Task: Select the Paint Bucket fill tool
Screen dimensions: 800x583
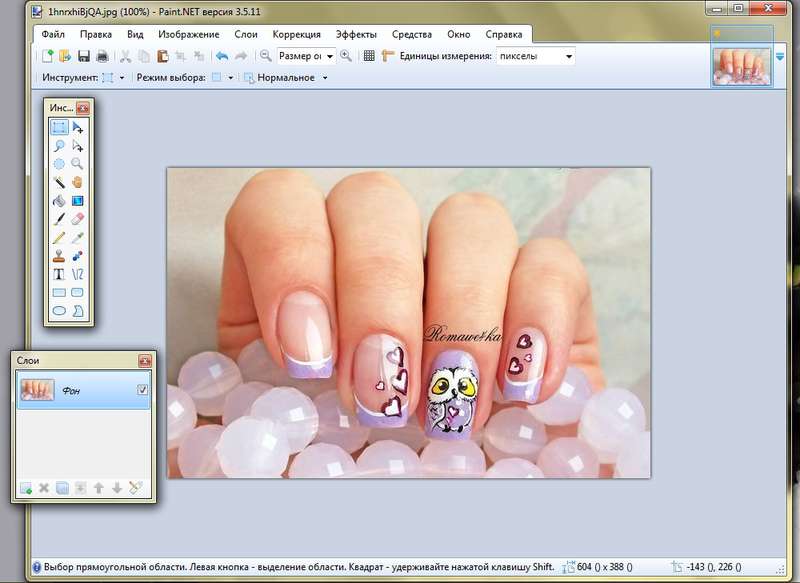Action: click(59, 200)
